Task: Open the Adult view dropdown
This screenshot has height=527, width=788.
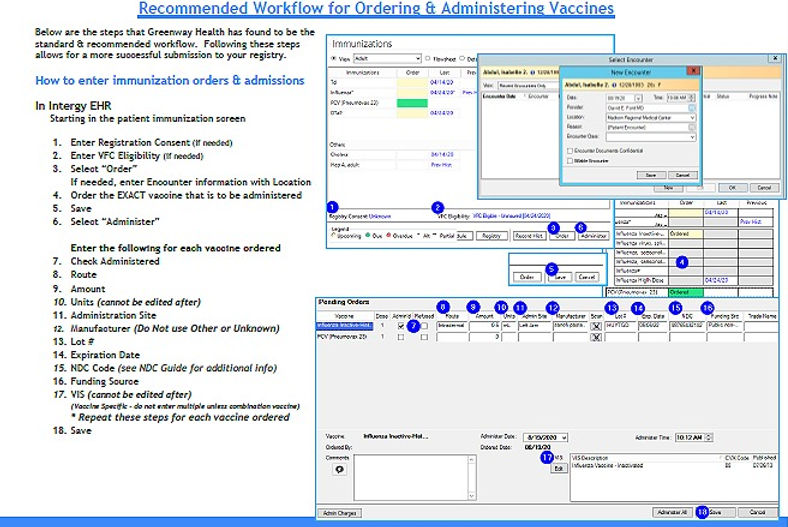Action: point(387,59)
